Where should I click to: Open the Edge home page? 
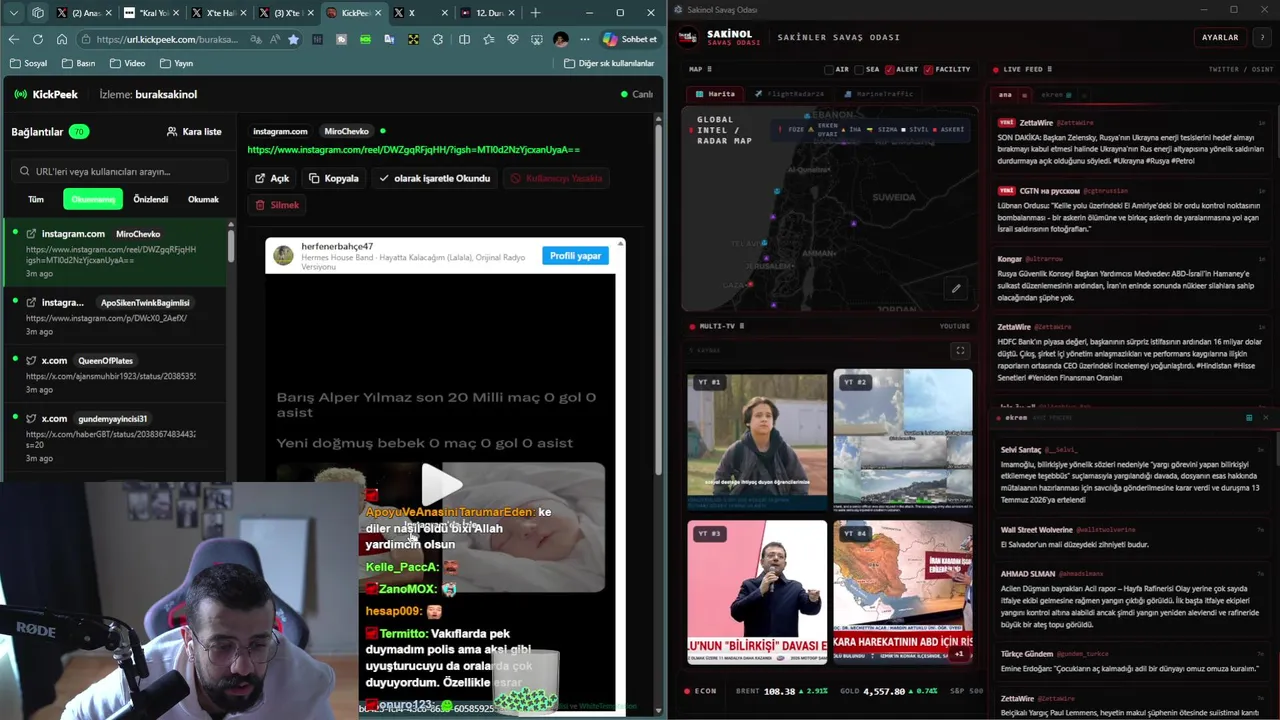point(62,39)
